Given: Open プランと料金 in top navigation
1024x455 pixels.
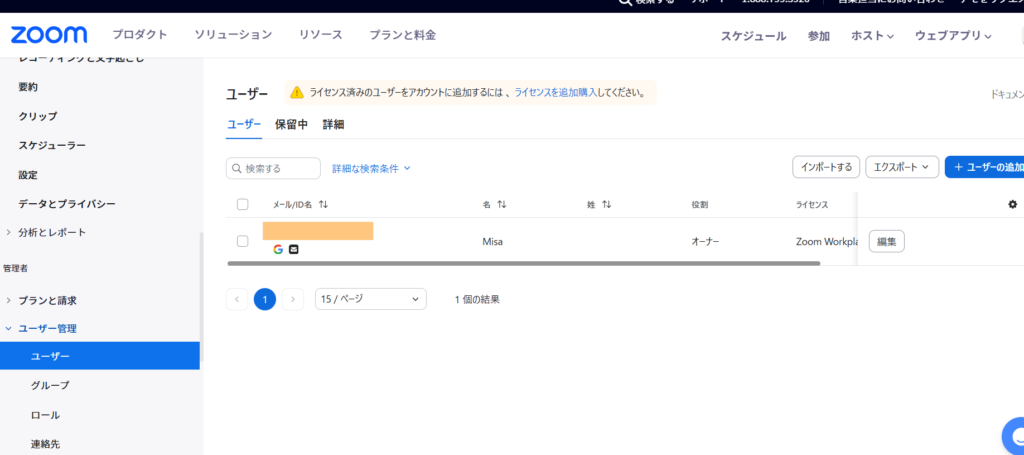Looking at the screenshot, I should point(402,35).
